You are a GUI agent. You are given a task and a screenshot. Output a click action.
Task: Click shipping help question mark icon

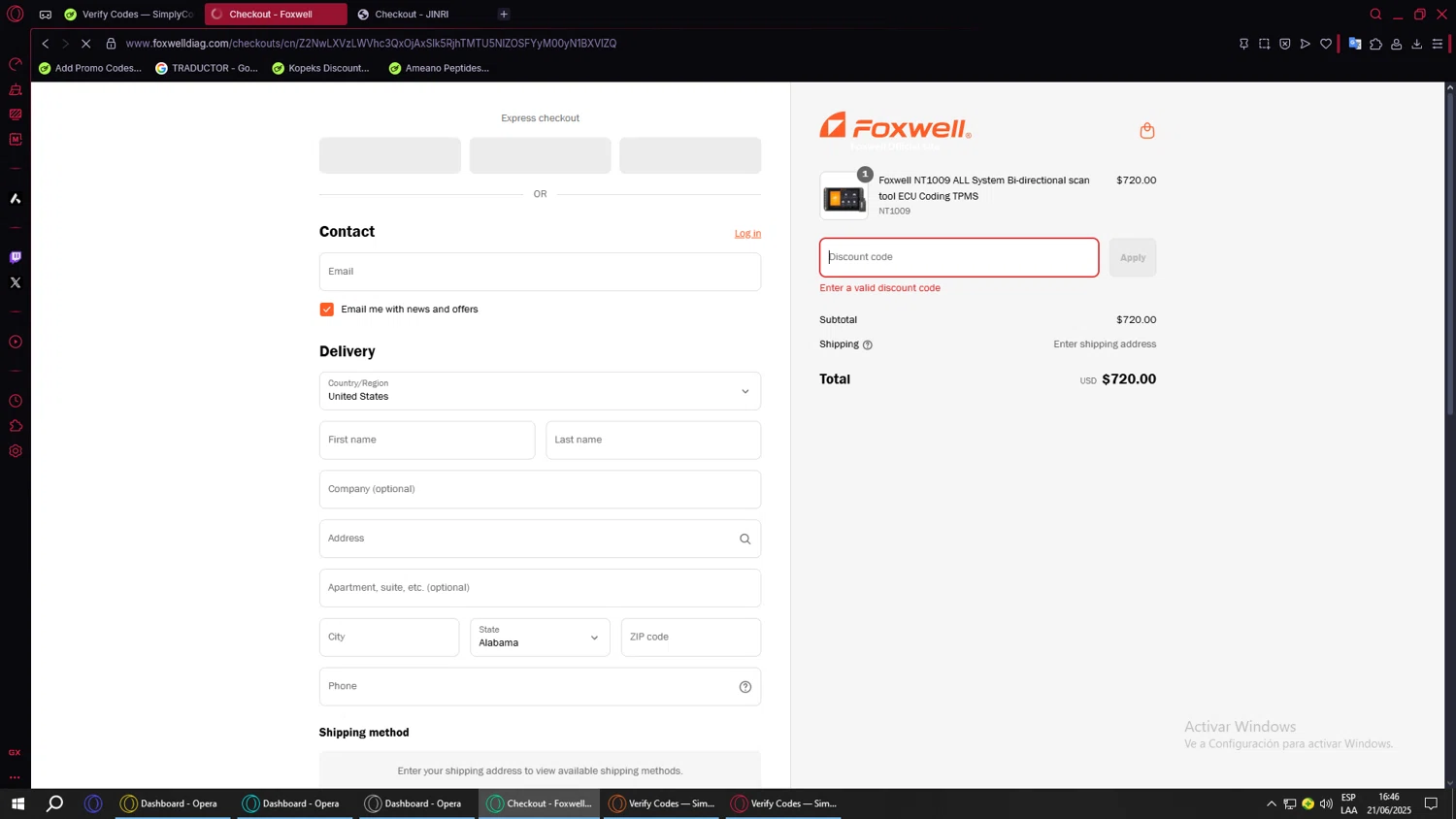(x=867, y=344)
